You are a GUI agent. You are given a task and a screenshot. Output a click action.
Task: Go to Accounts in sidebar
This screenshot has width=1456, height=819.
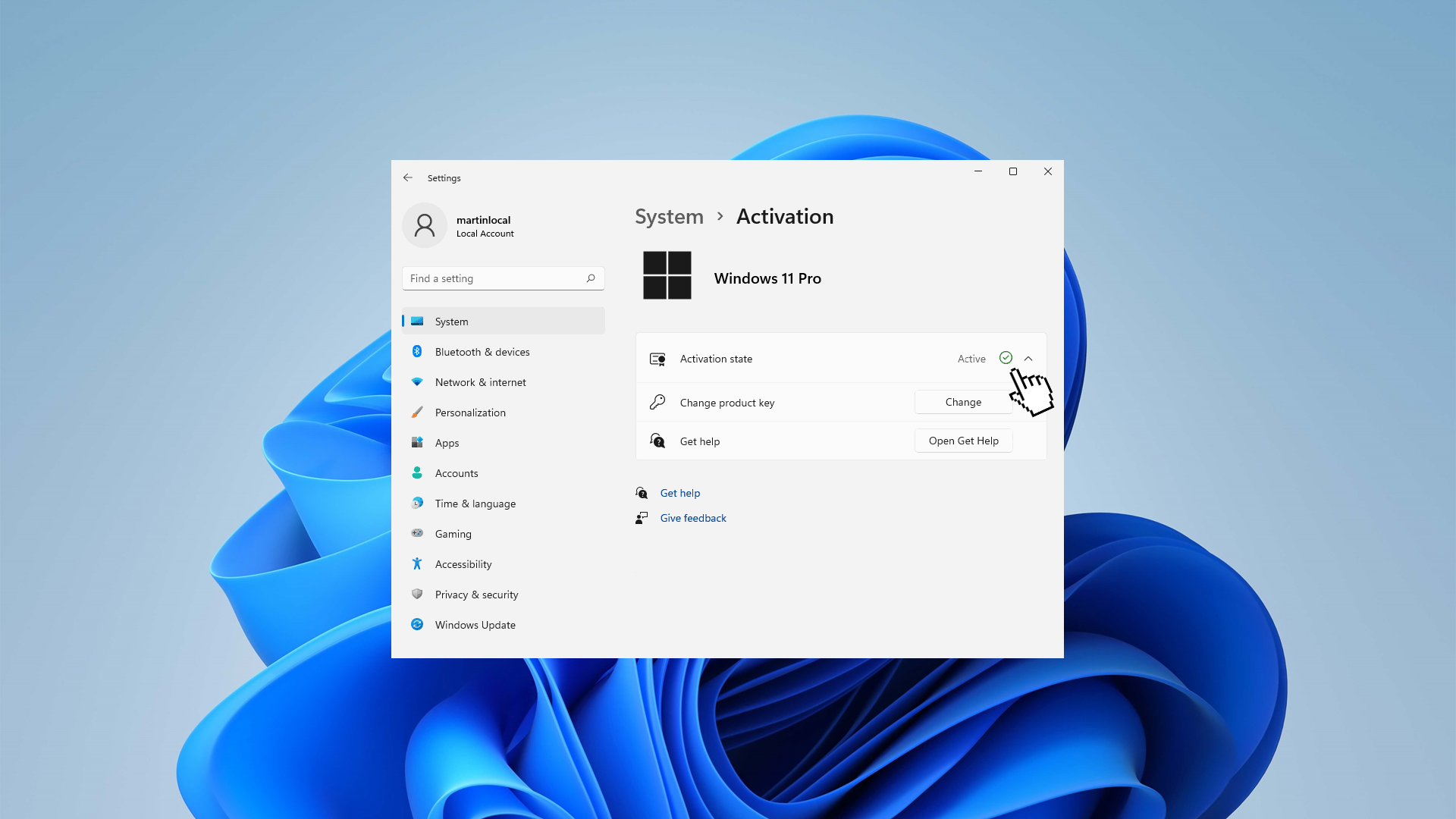(457, 473)
